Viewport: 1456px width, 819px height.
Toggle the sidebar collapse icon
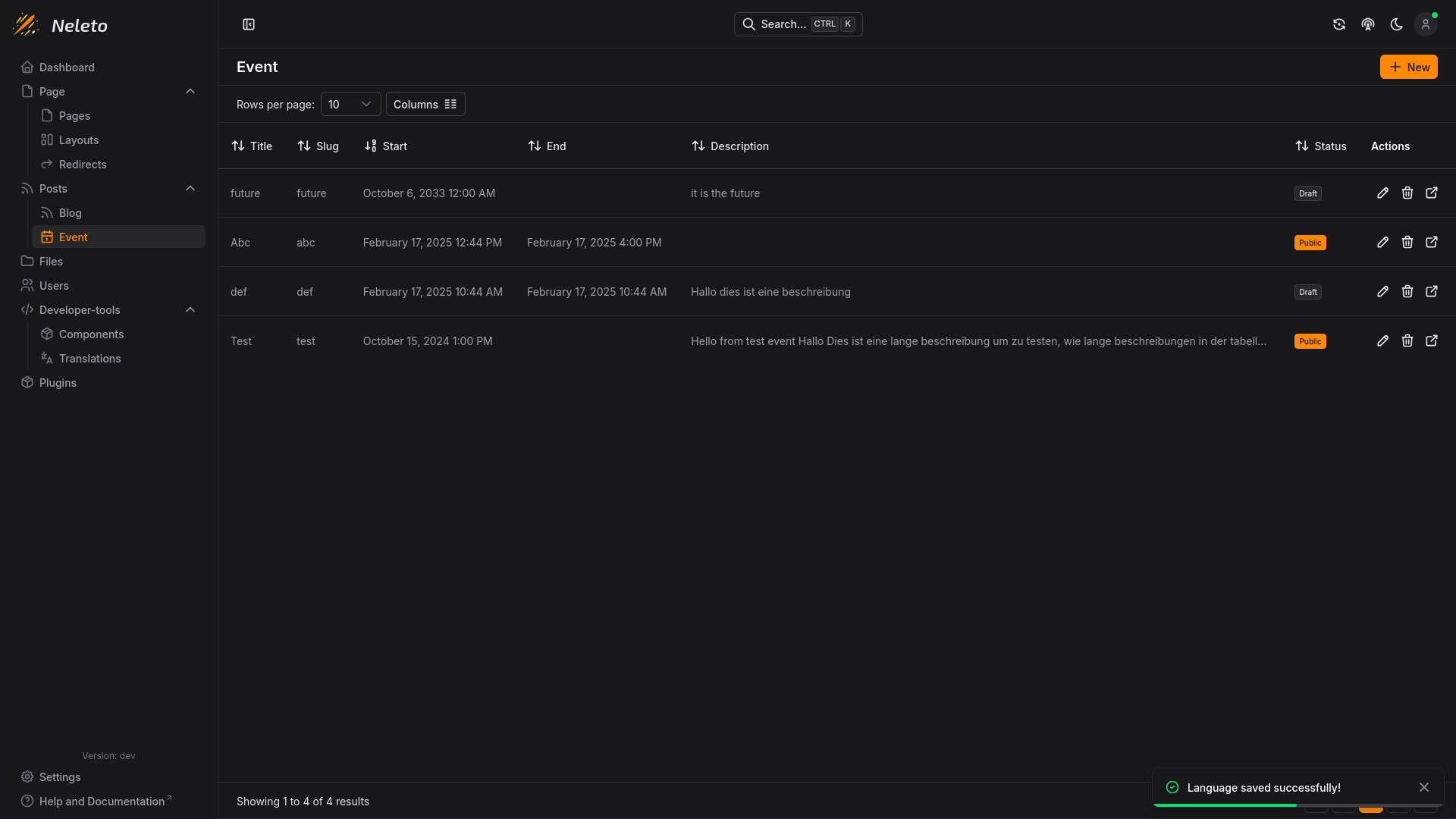(x=249, y=24)
